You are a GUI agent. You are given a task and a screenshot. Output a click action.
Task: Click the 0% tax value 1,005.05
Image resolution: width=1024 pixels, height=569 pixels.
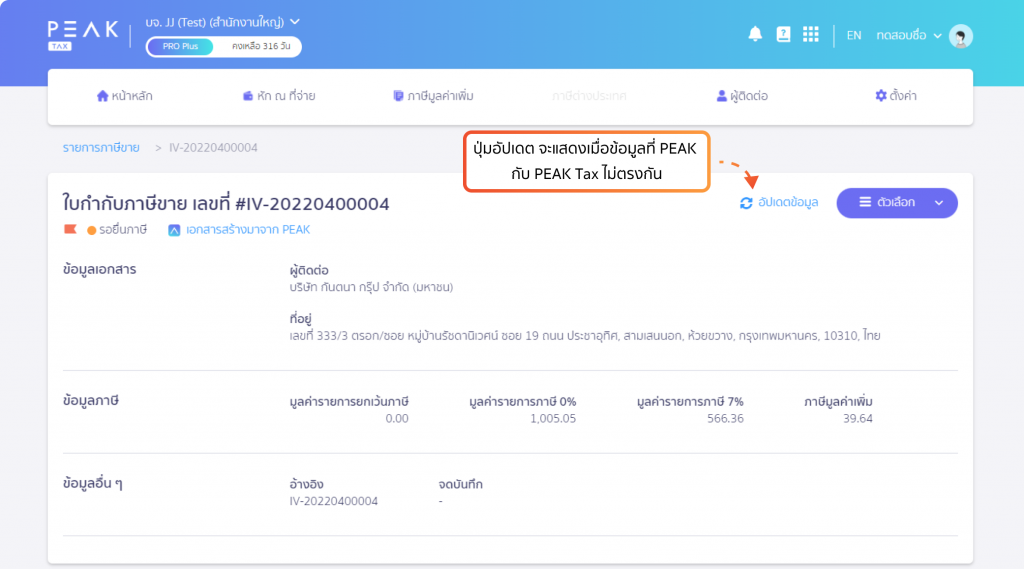tap(552, 419)
